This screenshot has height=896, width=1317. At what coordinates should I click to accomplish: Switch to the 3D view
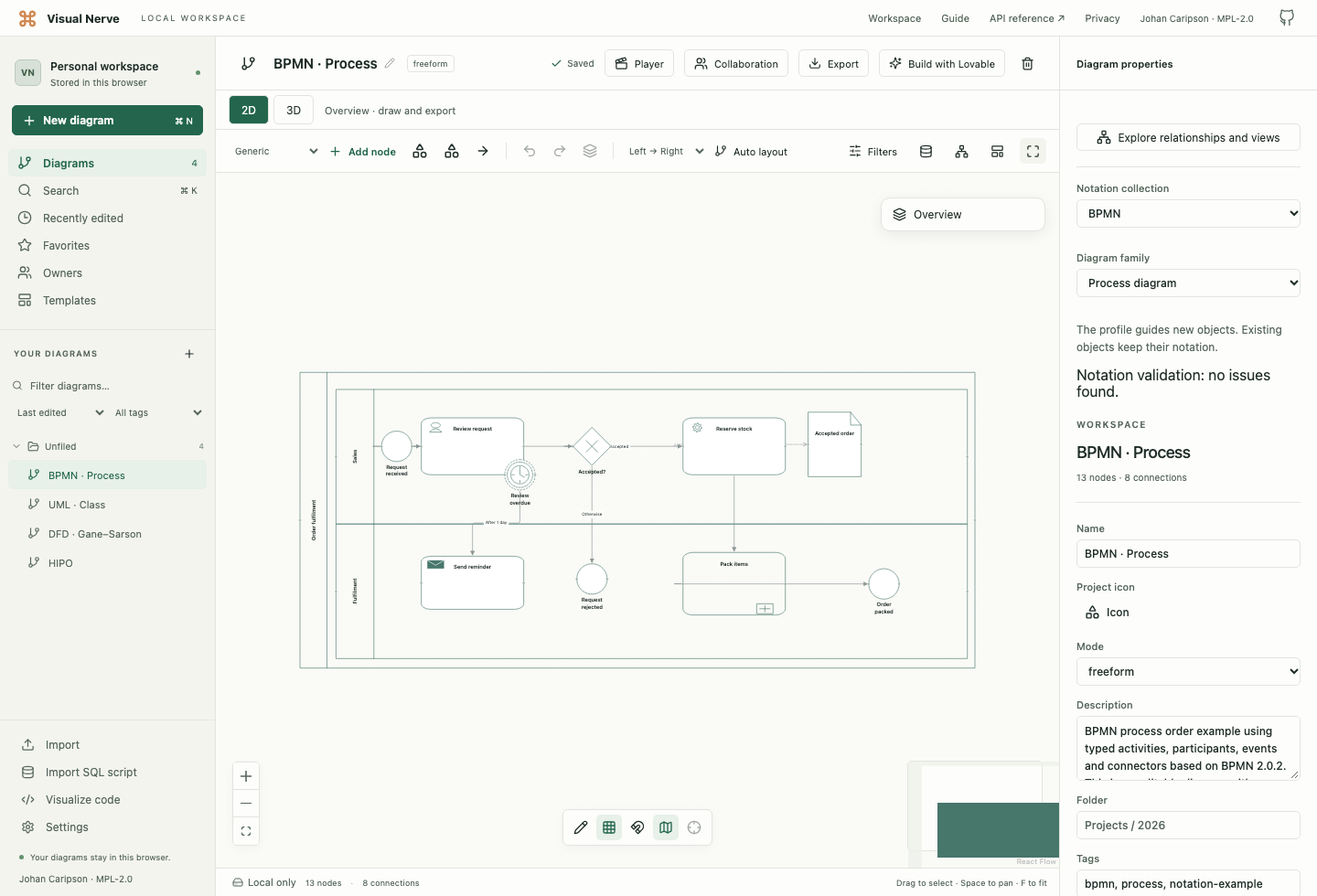pos(294,110)
